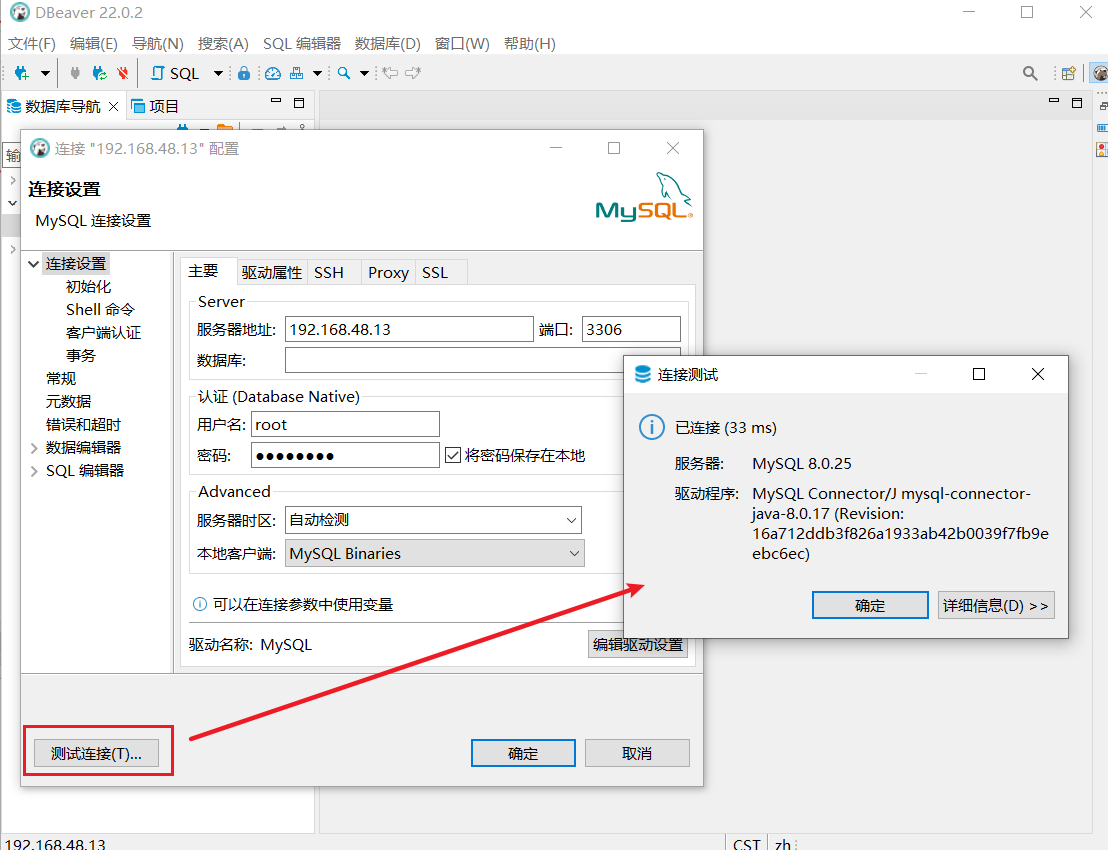Select Shell 命令 in settings tree
1108x850 pixels.
(100, 309)
